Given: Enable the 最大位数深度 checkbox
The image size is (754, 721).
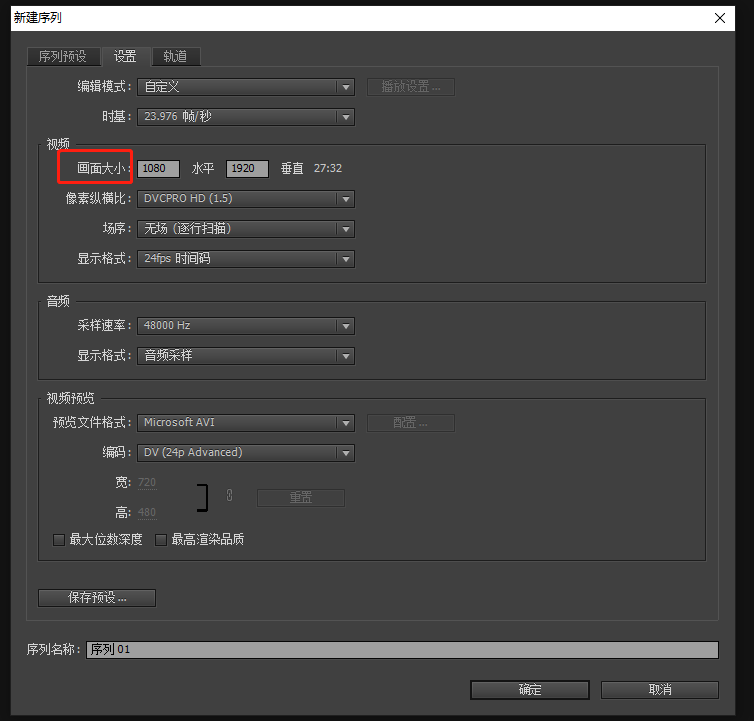Looking at the screenshot, I should [59, 540].
